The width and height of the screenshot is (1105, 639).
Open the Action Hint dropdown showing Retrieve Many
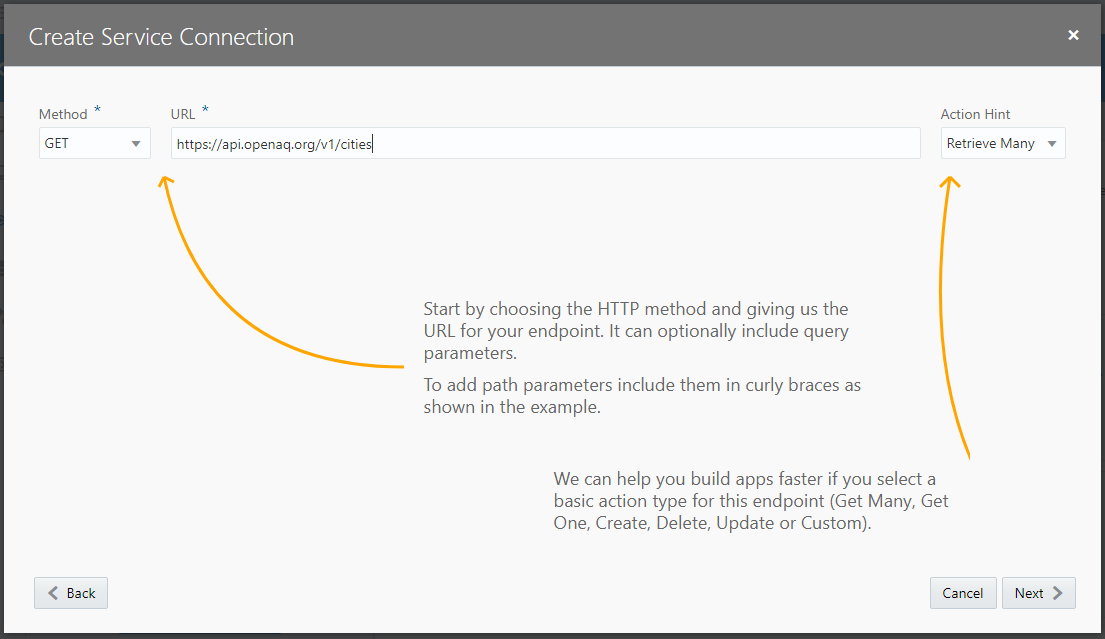991,143
